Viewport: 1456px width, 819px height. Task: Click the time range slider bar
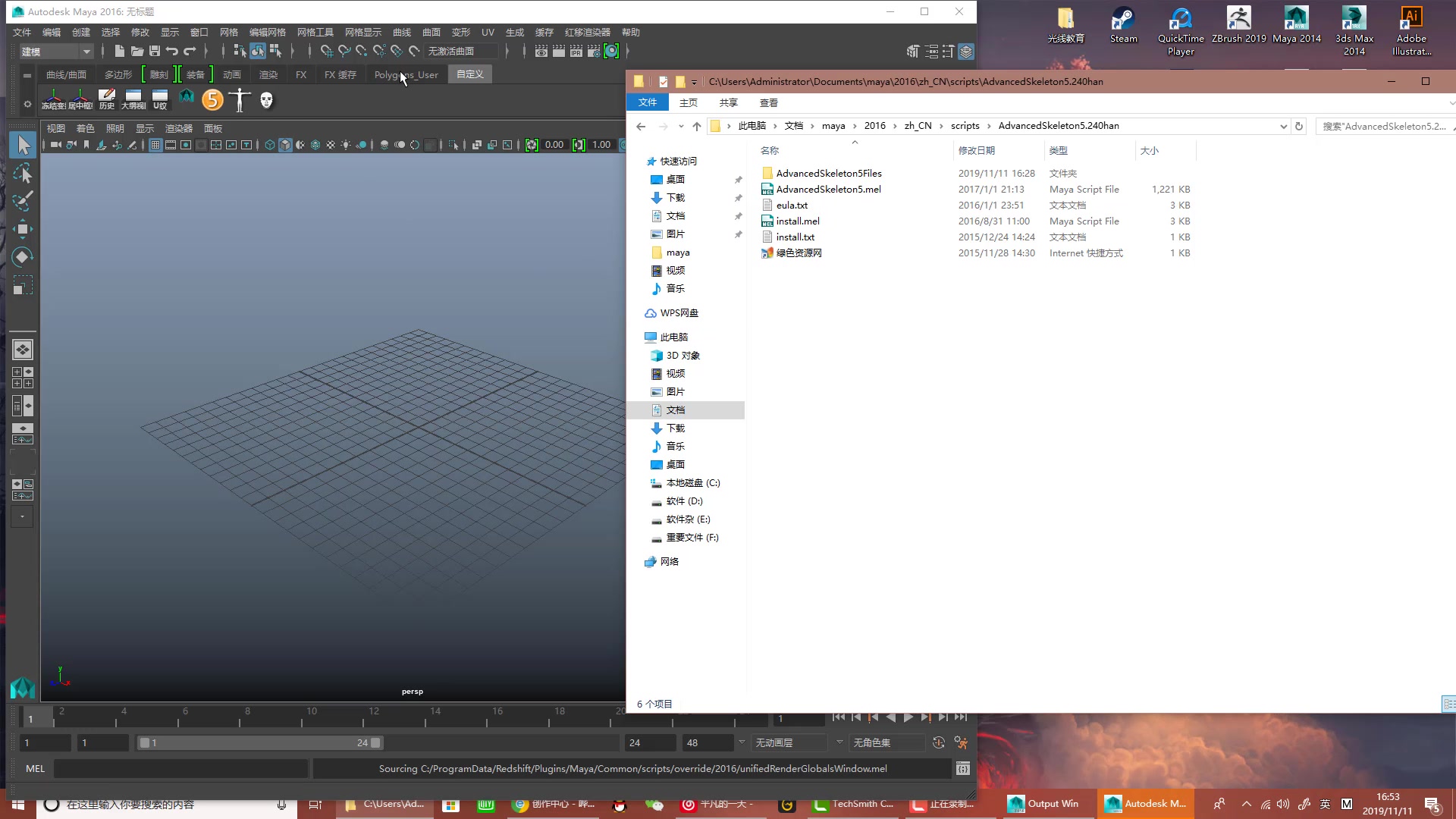(259, 742)
